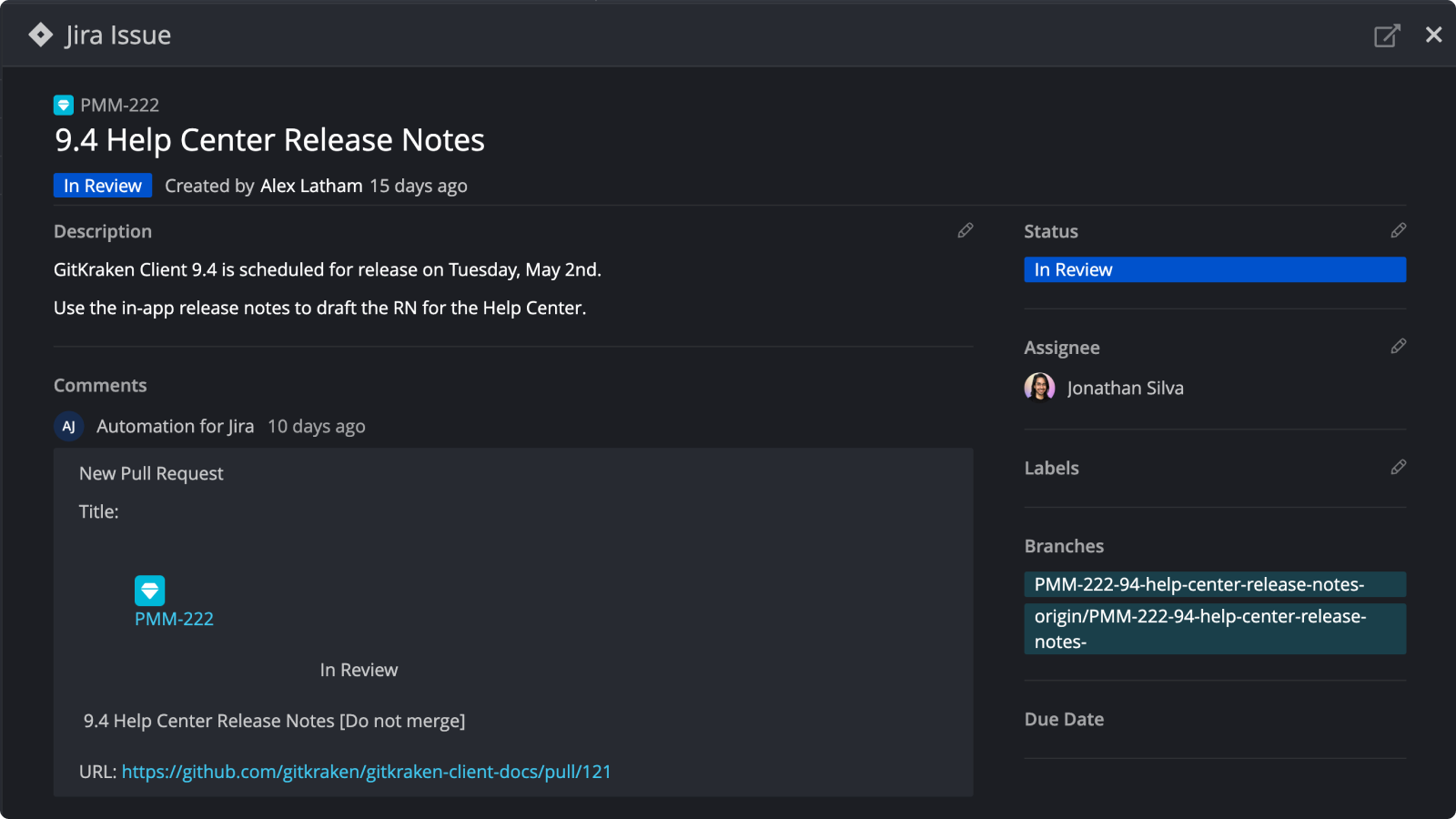Image resolution: width=1456 pixels, height=819 pixels.
Task: Click the description line about Tuesday, May 2nd
Action: click(x=328, y=269)
